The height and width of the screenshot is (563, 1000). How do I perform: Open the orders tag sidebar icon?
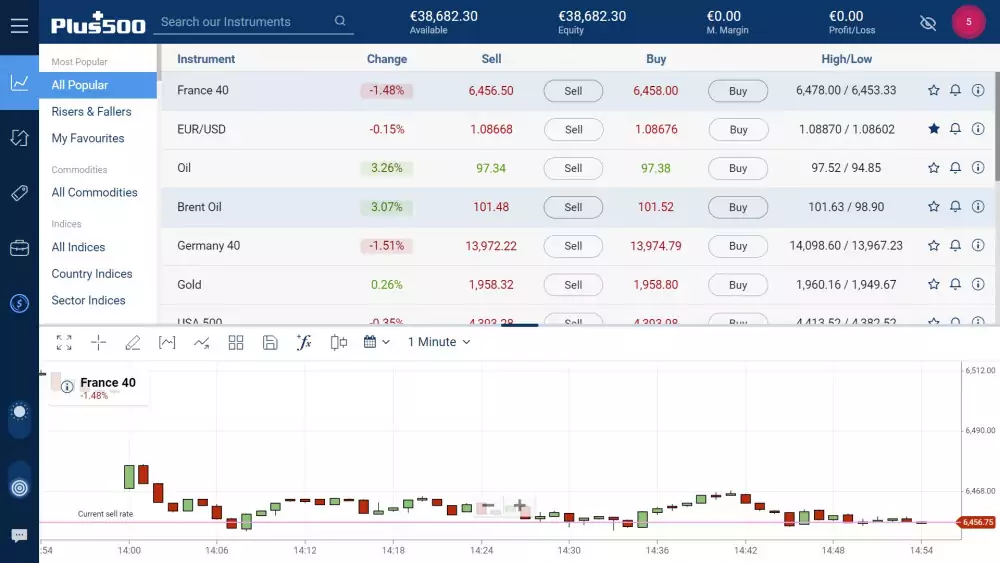(x=19, y=193)
